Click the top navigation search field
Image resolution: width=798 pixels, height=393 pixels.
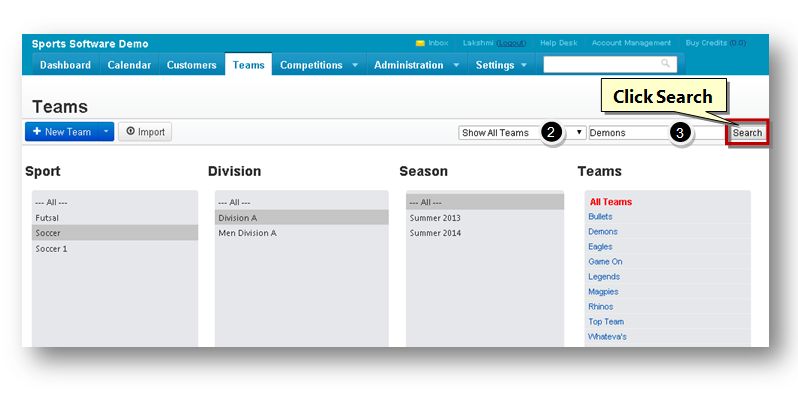pyautogui.click(x=610, y=65)
